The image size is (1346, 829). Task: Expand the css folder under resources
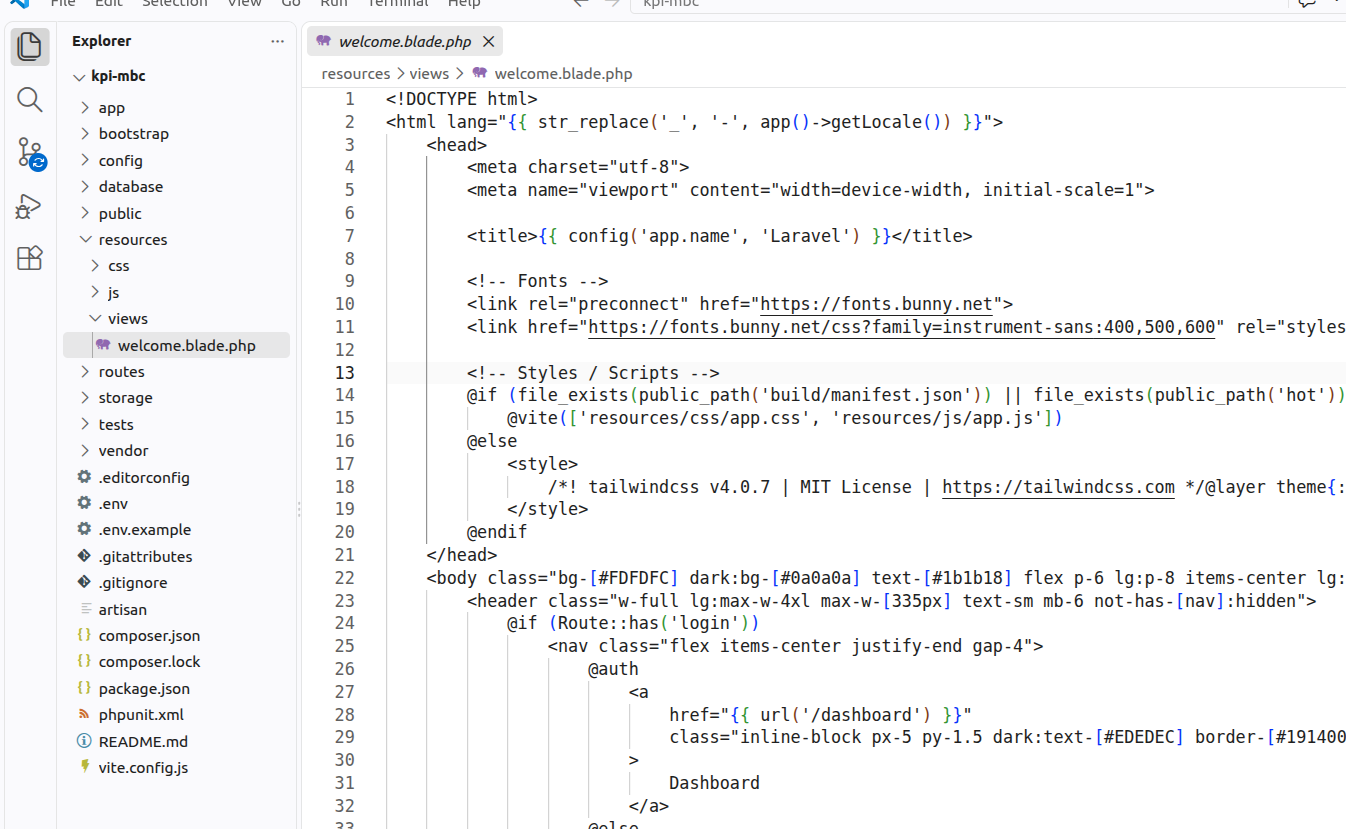96,266
